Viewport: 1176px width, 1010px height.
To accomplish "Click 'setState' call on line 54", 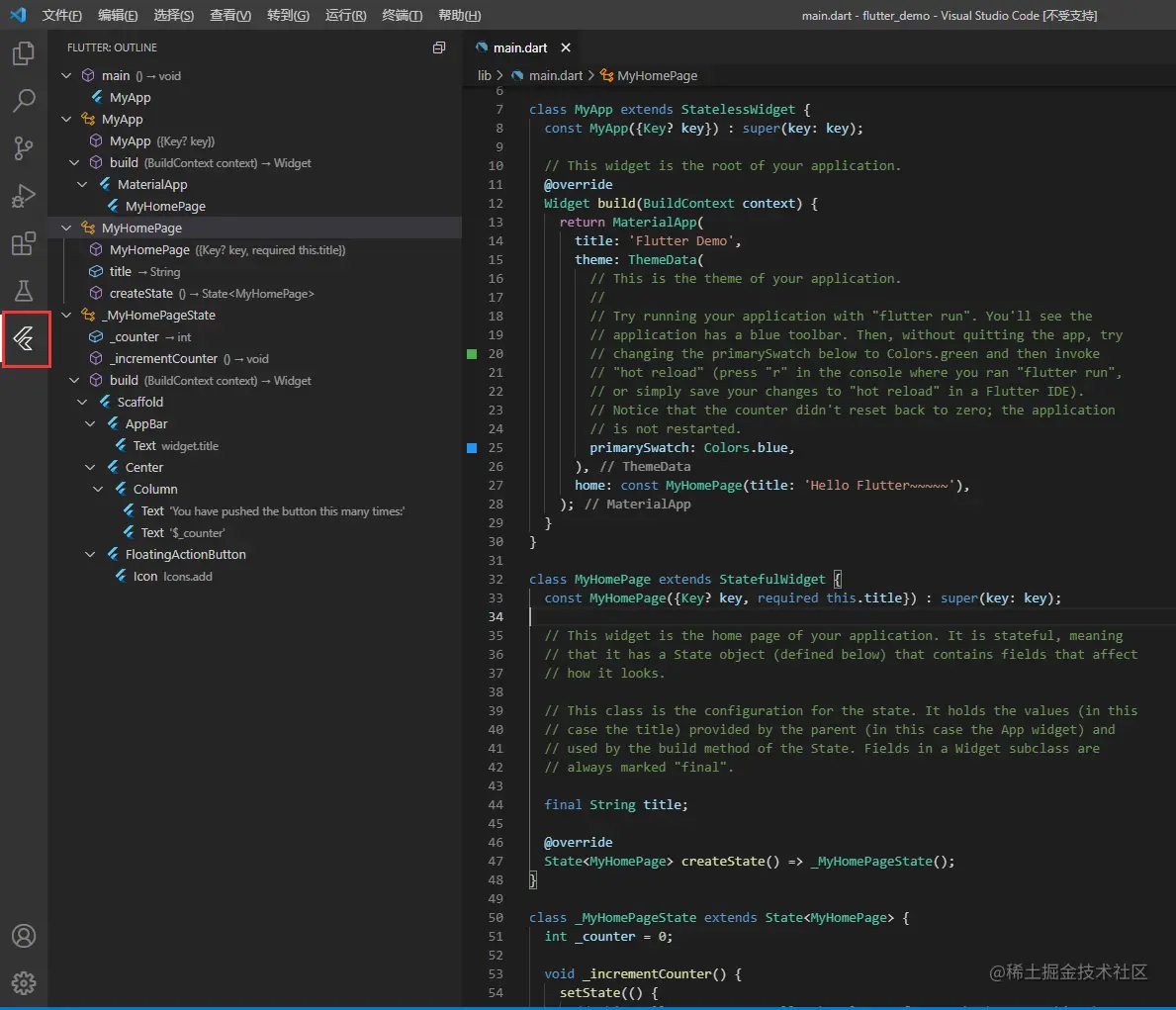I will tap(589, 993).
